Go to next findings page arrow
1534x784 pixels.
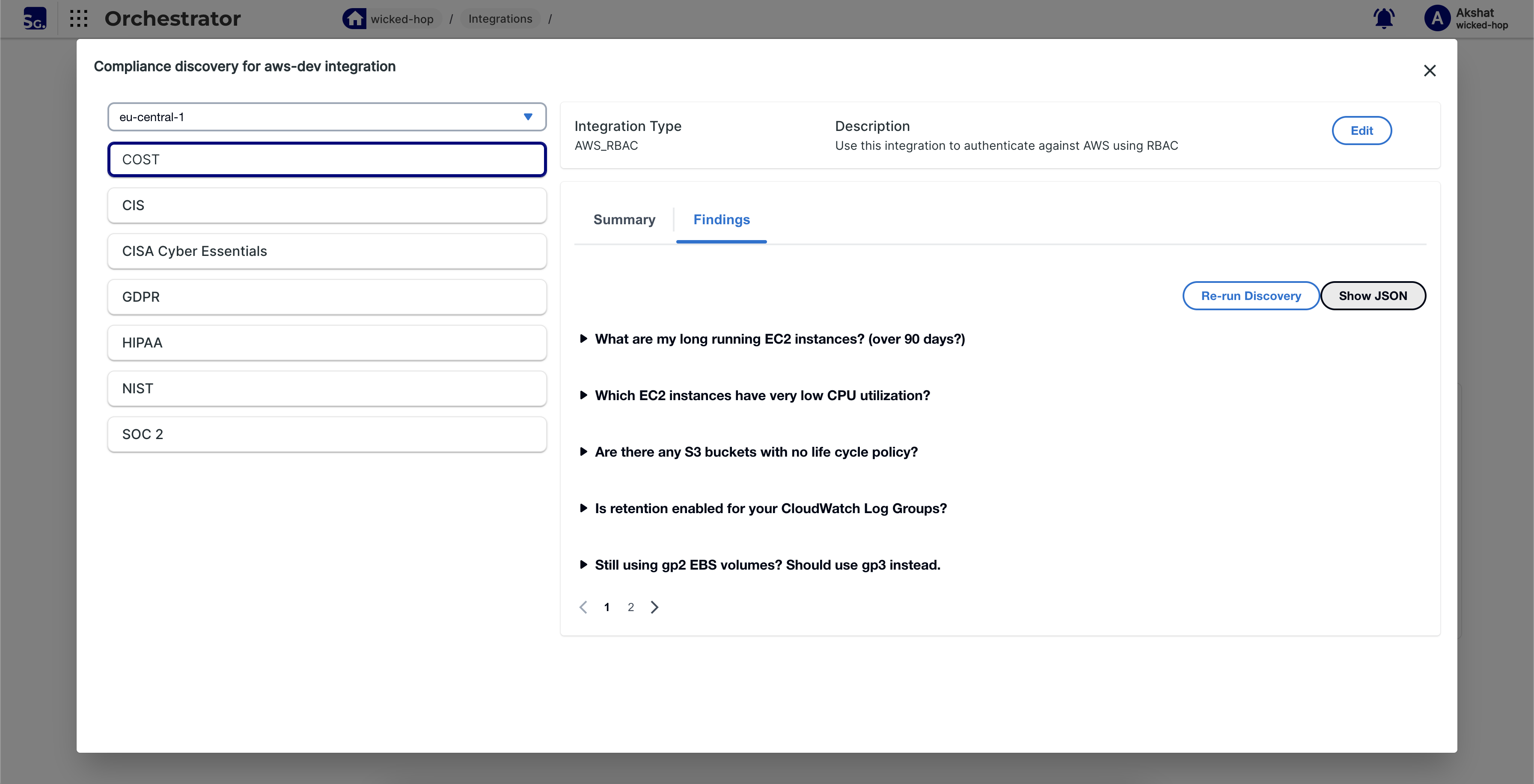[x=654, y=607]
